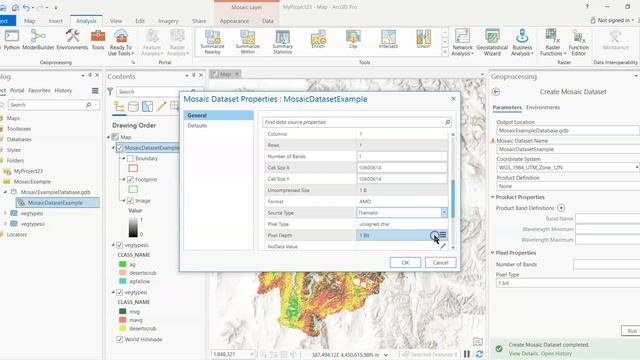Toggle the Image sublayer checkbox
This screenshot has width=640, height=360.
130,201
